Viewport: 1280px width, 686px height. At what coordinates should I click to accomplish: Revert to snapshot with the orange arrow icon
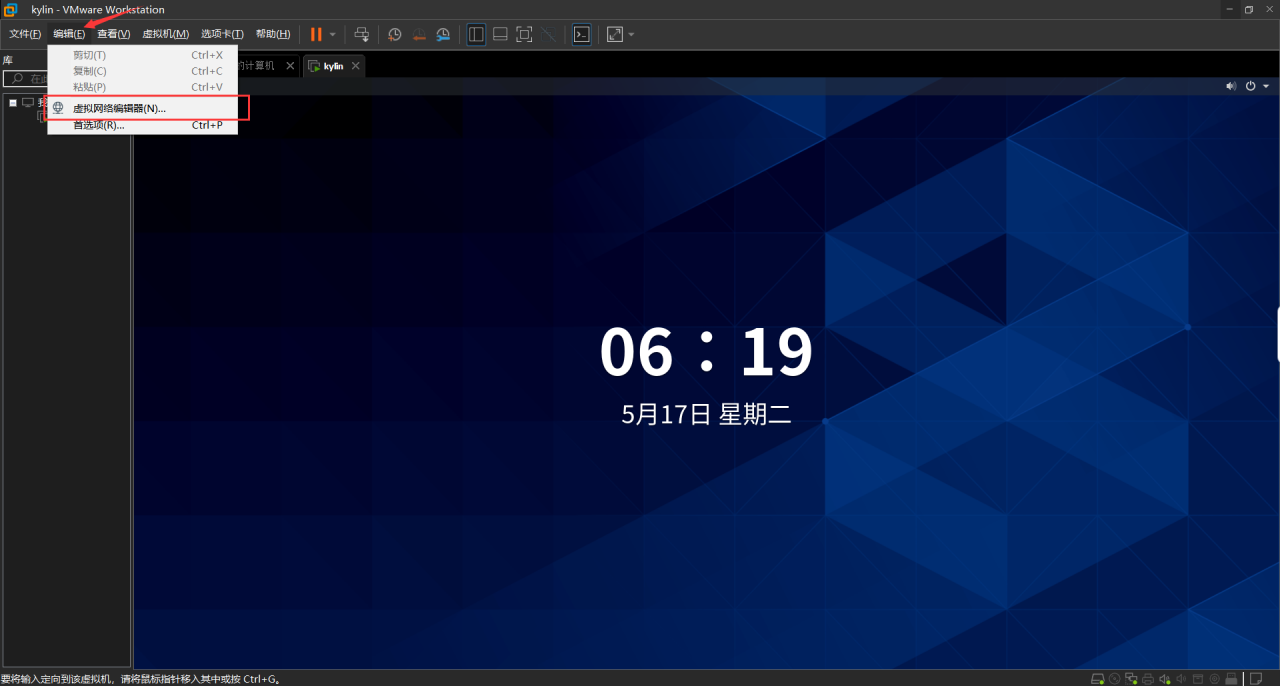tap(419, 34)
